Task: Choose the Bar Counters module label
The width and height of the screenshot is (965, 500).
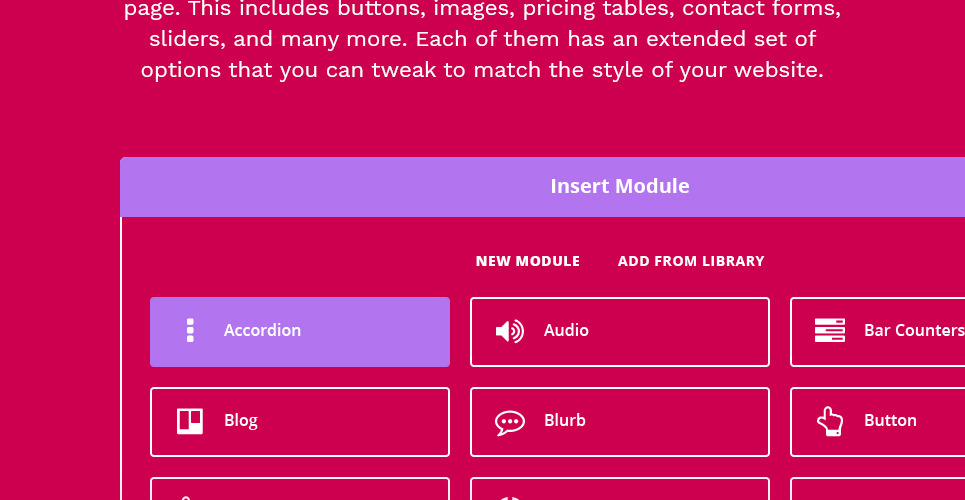Action: (x=913, y=331)
